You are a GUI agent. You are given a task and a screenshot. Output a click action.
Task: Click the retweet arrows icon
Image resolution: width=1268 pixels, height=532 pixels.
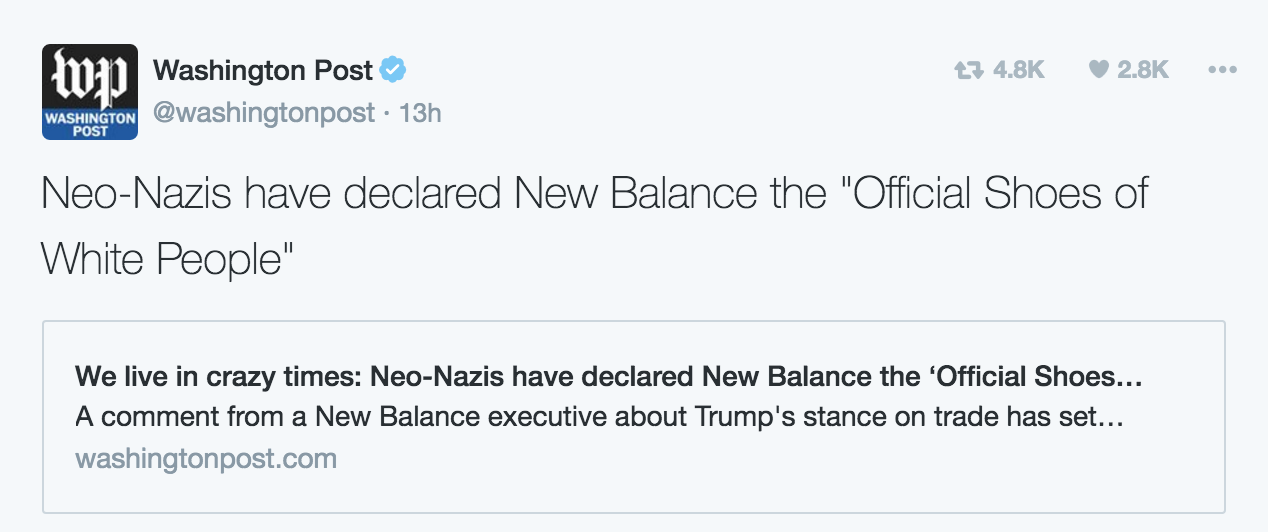[x=967, y=70]
